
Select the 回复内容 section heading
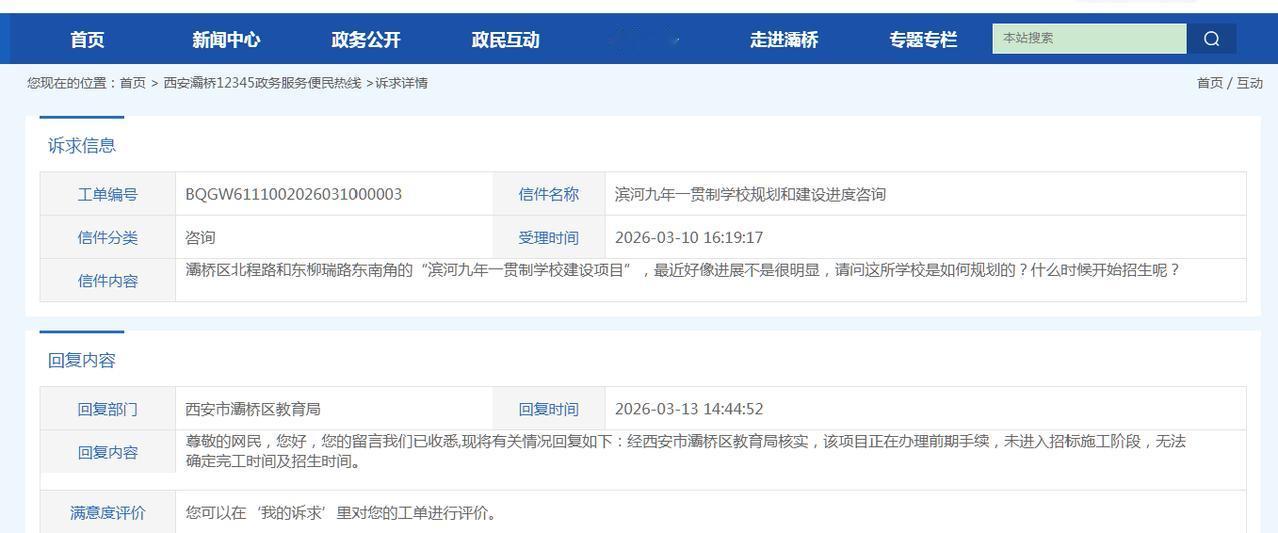coord(82,361)
